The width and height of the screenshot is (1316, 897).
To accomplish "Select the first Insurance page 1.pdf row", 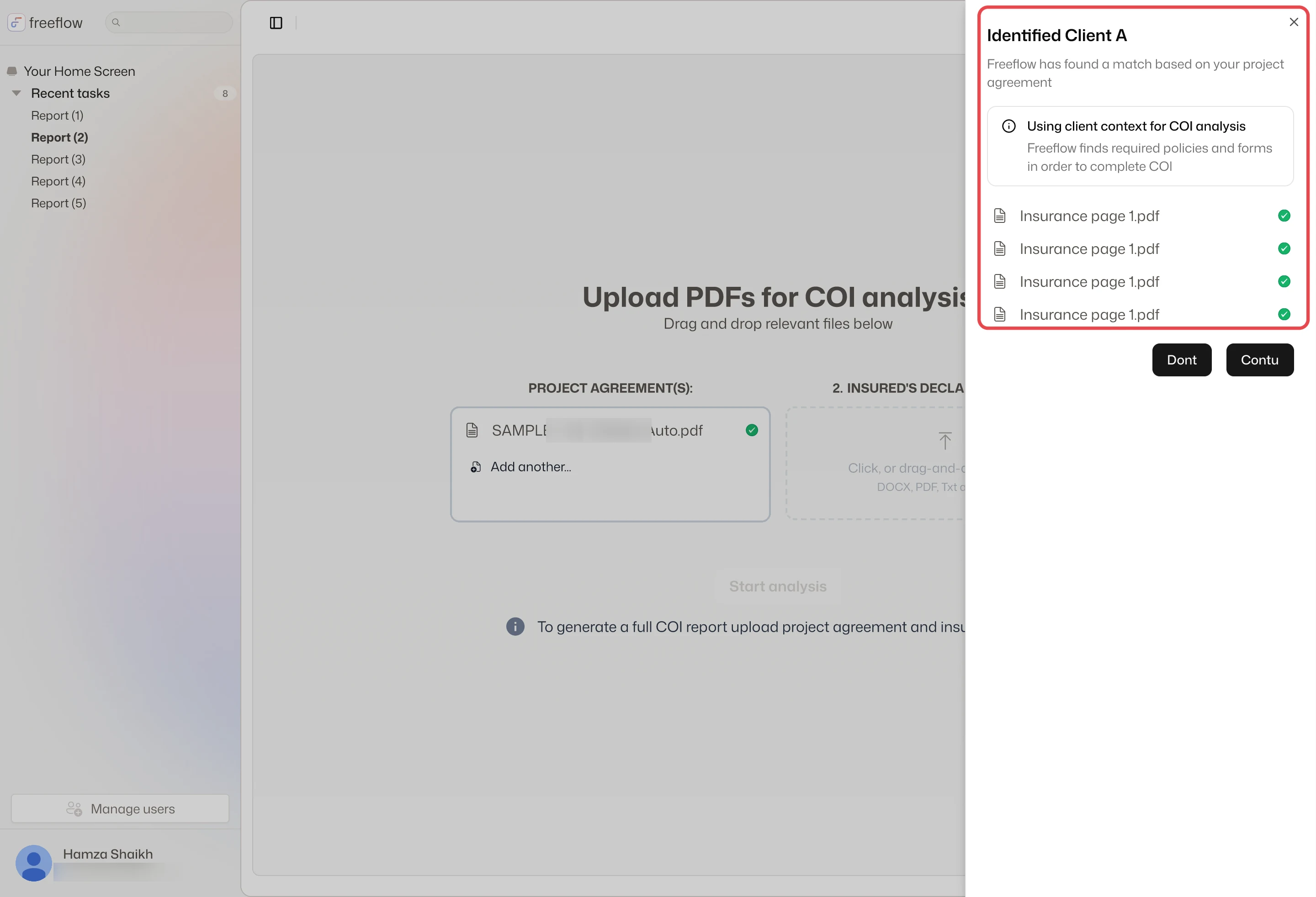I will pos(1141,216).
